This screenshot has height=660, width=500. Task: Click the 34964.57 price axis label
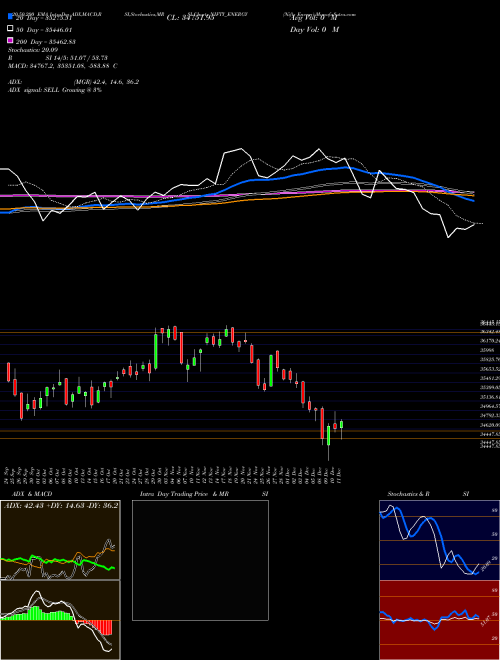tap(490, 407)
